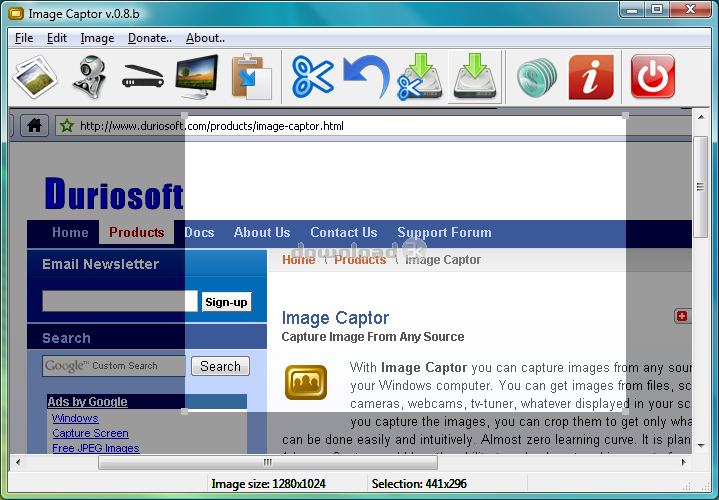Screen dimensions: 719x500
Task: Click the gold Image Captor product icon
Action: tap(306, 382)
